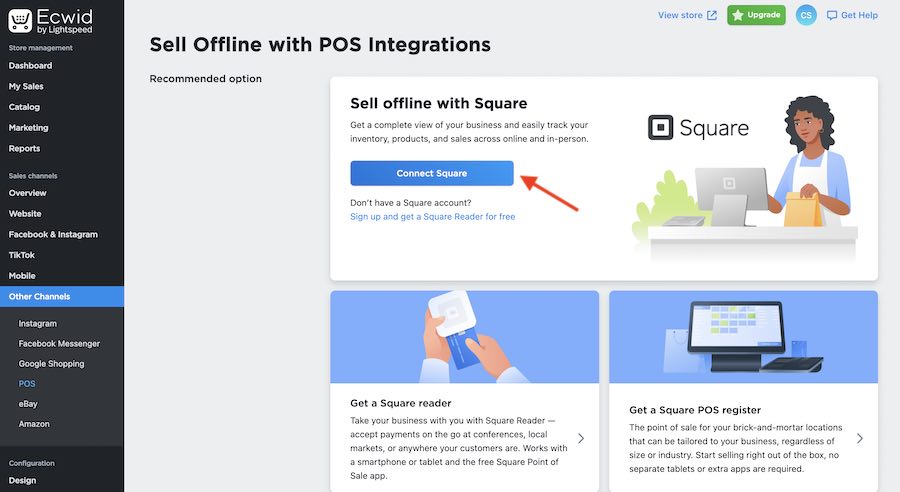Click the Sell offline with Square heading

point(439,103)
